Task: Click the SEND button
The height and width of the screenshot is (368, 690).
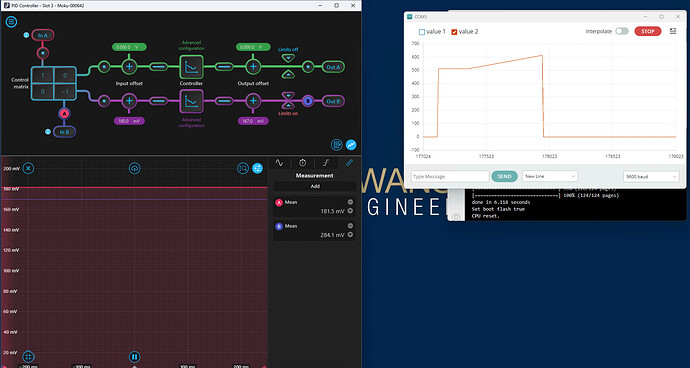Action: [504, 176]
